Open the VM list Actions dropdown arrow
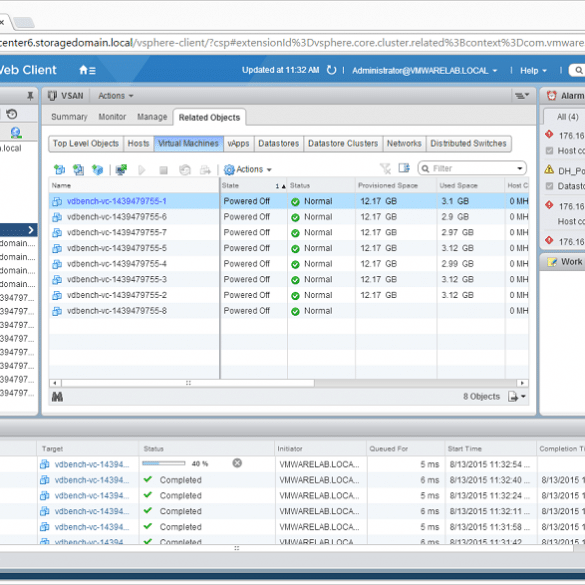Screen dimensions: 585x585 pyautogui.click(x=269, y=170)
